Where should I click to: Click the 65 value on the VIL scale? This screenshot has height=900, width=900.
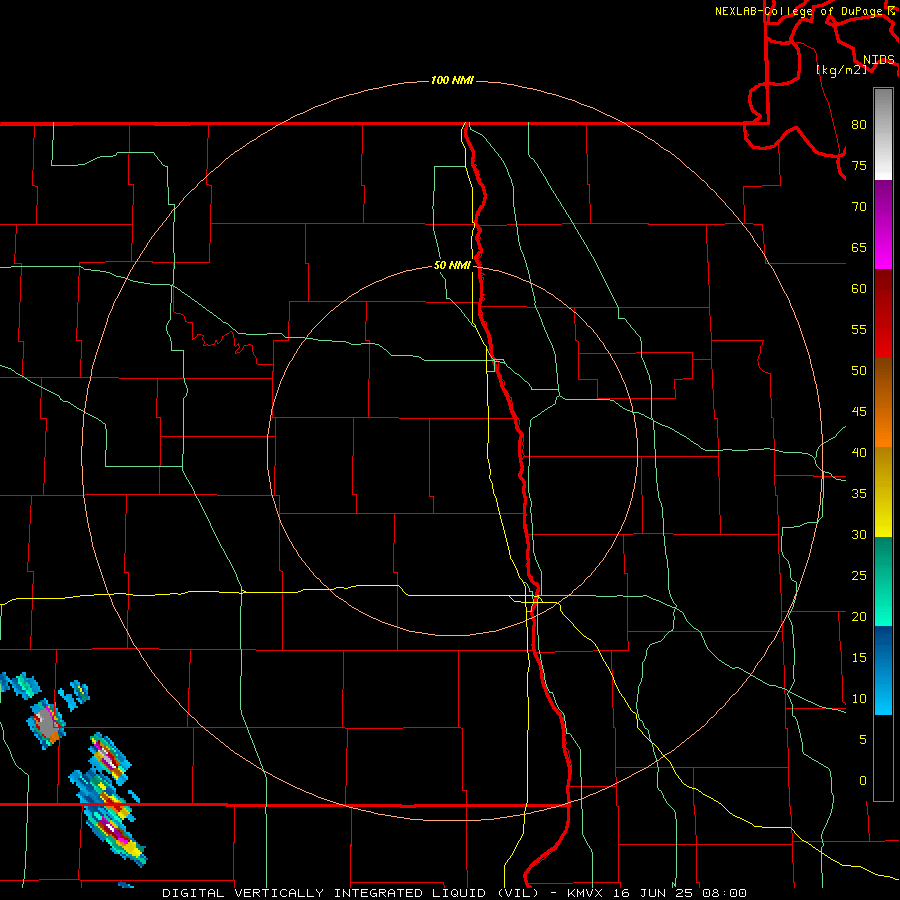click(x=859, y=247)
